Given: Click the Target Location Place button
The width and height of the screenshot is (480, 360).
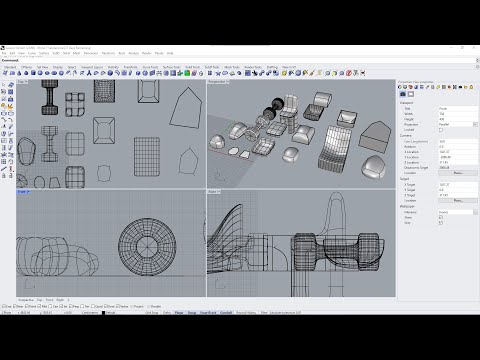Looking at the screenshot, I should [458, 201].
